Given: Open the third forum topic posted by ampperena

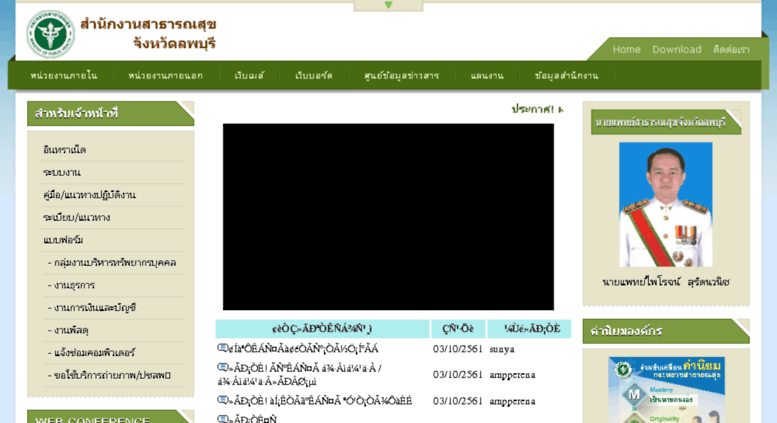Looking at the screenshot, I should [320, 401].
